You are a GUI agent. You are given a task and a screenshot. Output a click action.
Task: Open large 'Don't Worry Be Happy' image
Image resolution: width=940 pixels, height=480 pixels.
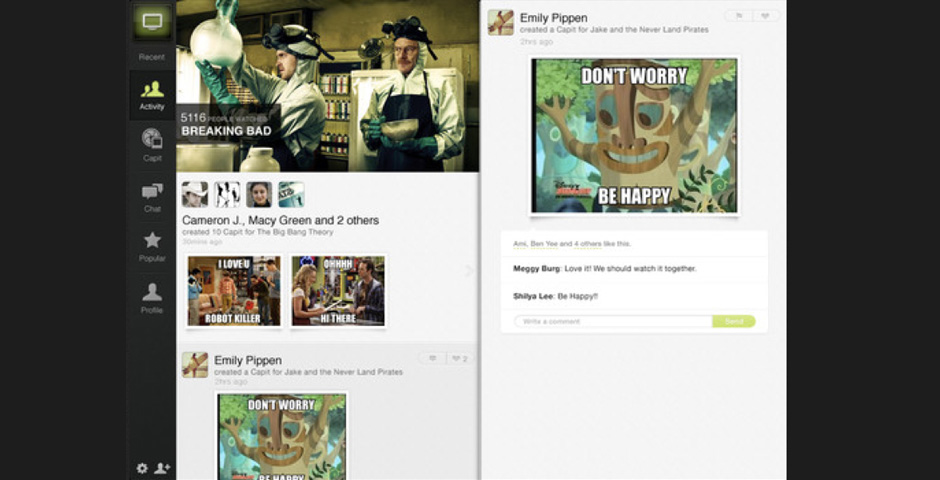(x=634, y=136)
